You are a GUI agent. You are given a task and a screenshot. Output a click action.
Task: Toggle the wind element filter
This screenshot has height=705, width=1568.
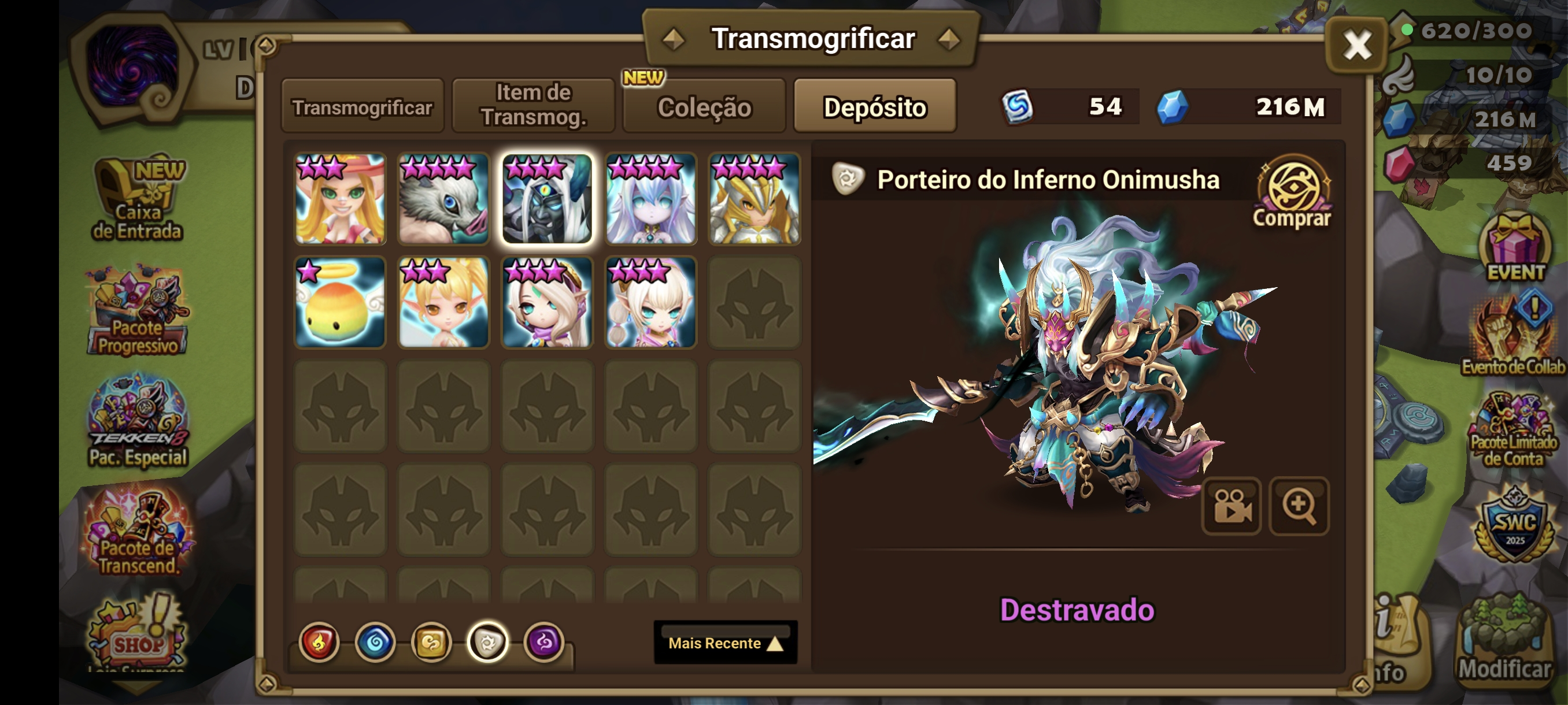(431, 643)
